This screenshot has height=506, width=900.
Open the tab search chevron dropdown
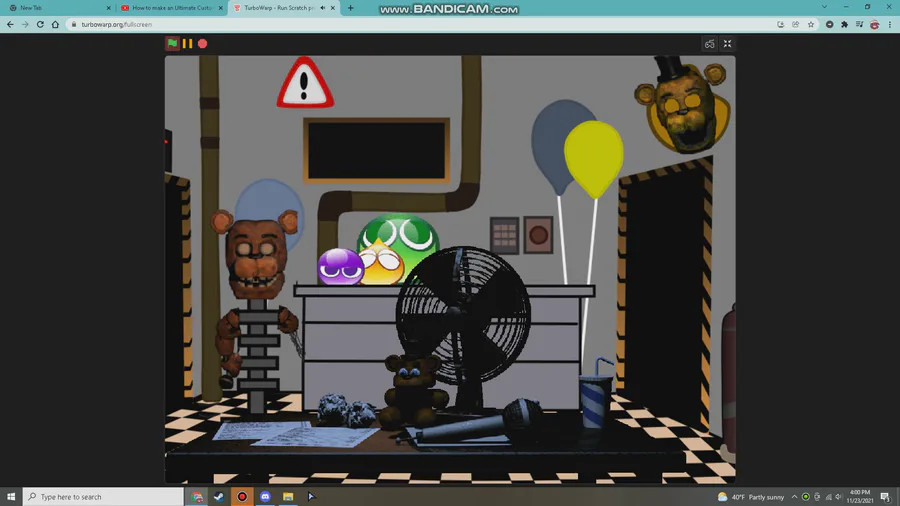pos(824,7)
